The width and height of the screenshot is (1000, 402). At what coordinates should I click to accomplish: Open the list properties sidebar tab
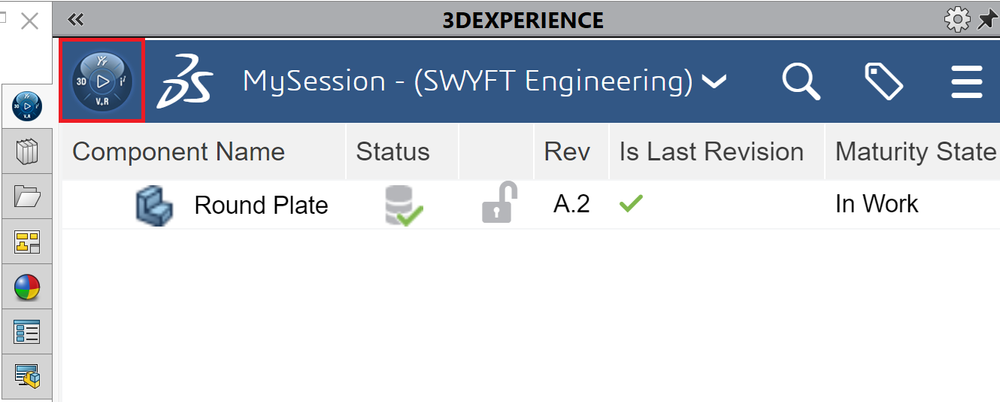coord(27,332)
